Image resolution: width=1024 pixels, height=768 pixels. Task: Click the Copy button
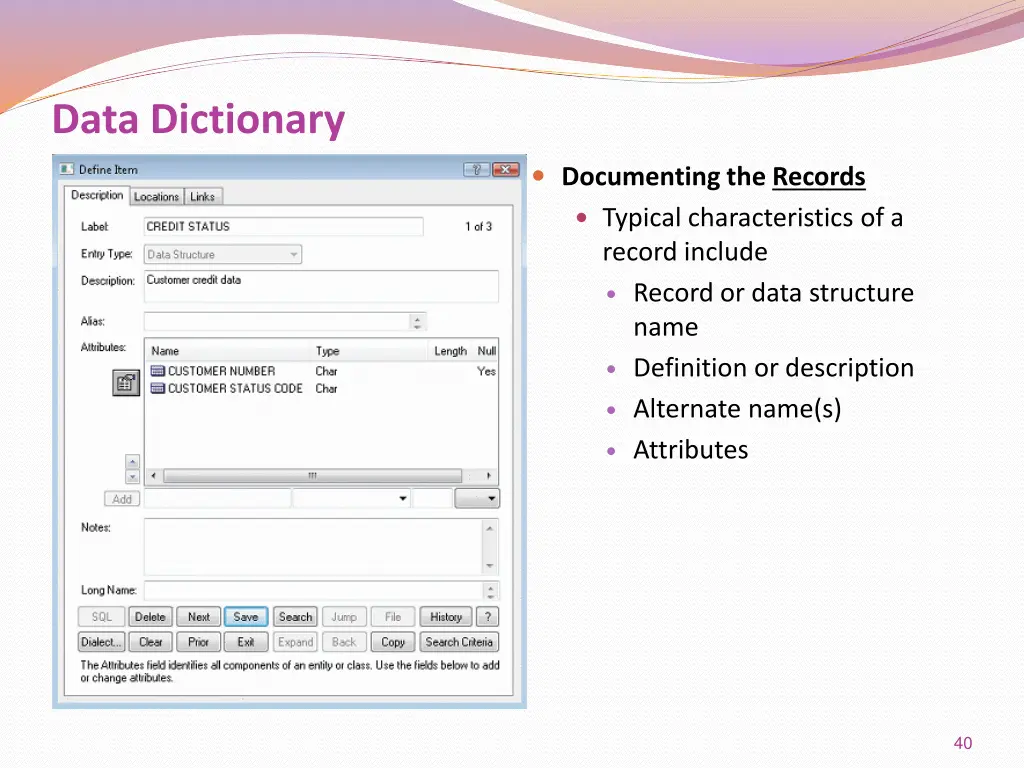click(x=392, y=642)
